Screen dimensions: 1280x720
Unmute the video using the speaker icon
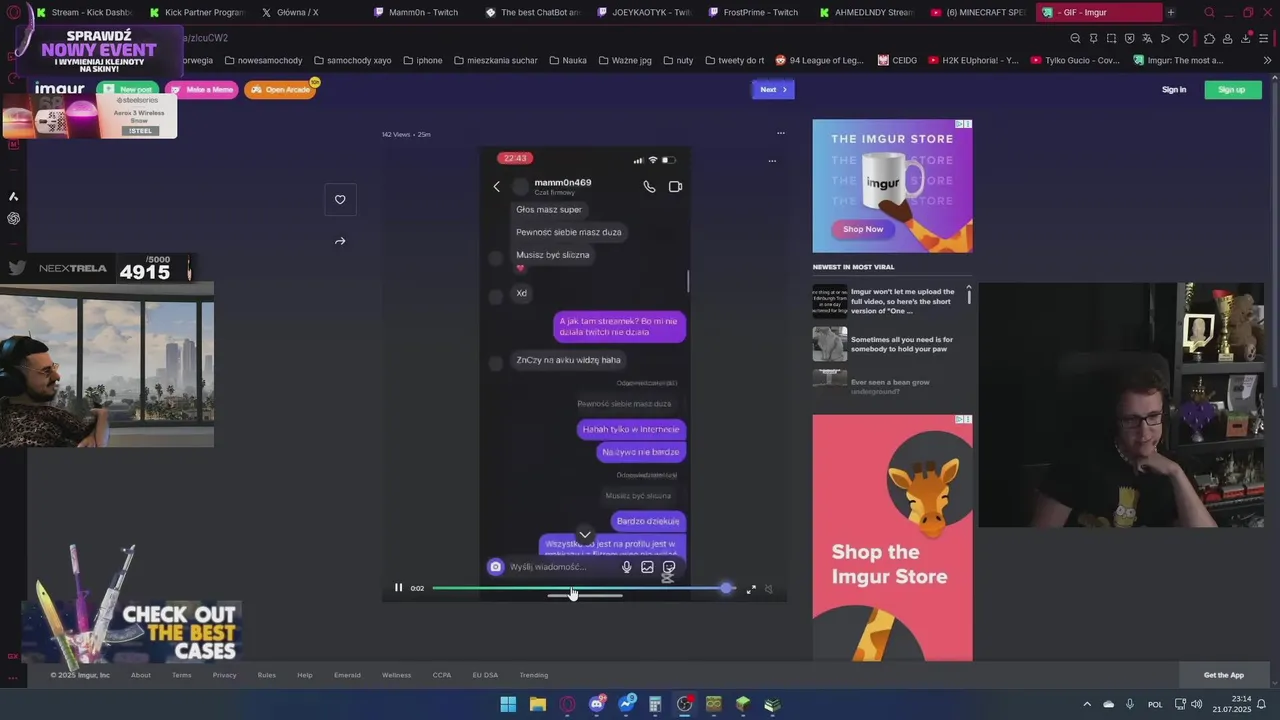769,589
